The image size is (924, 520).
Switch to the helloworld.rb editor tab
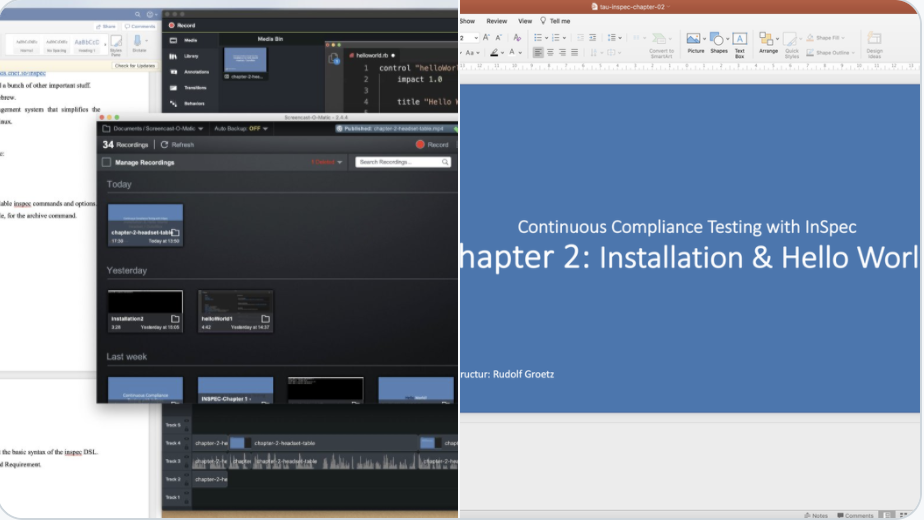(x=372, y=55)
